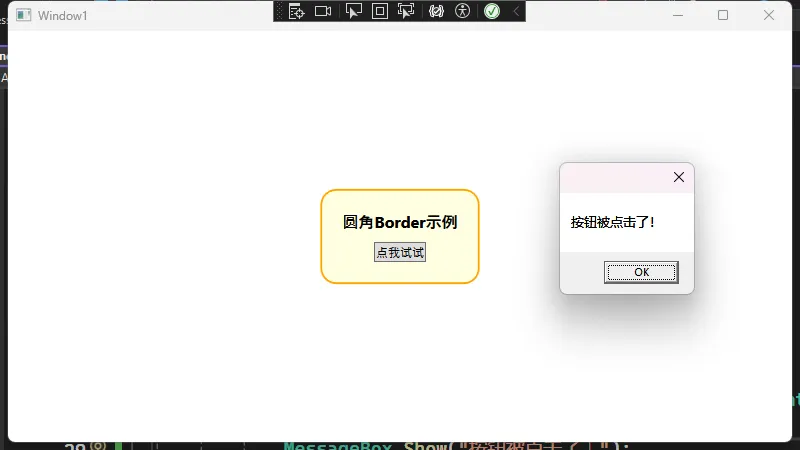
Task: Click the Window1 application icon
Action: point(24,15)
